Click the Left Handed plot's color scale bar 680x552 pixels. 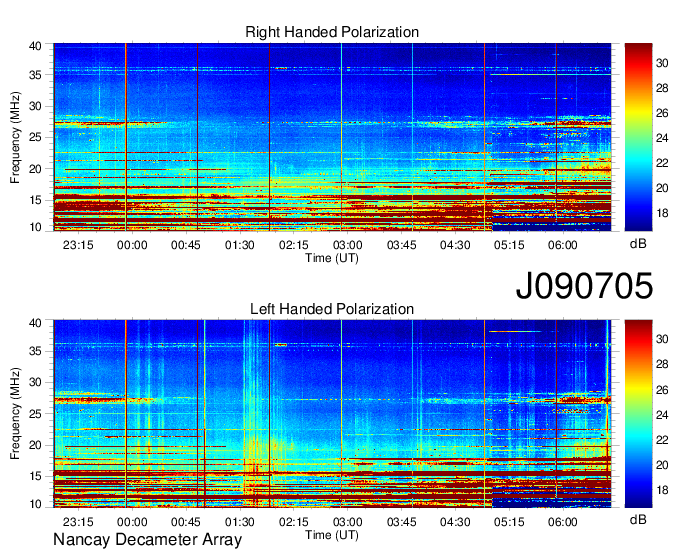[x=638, y=414]
